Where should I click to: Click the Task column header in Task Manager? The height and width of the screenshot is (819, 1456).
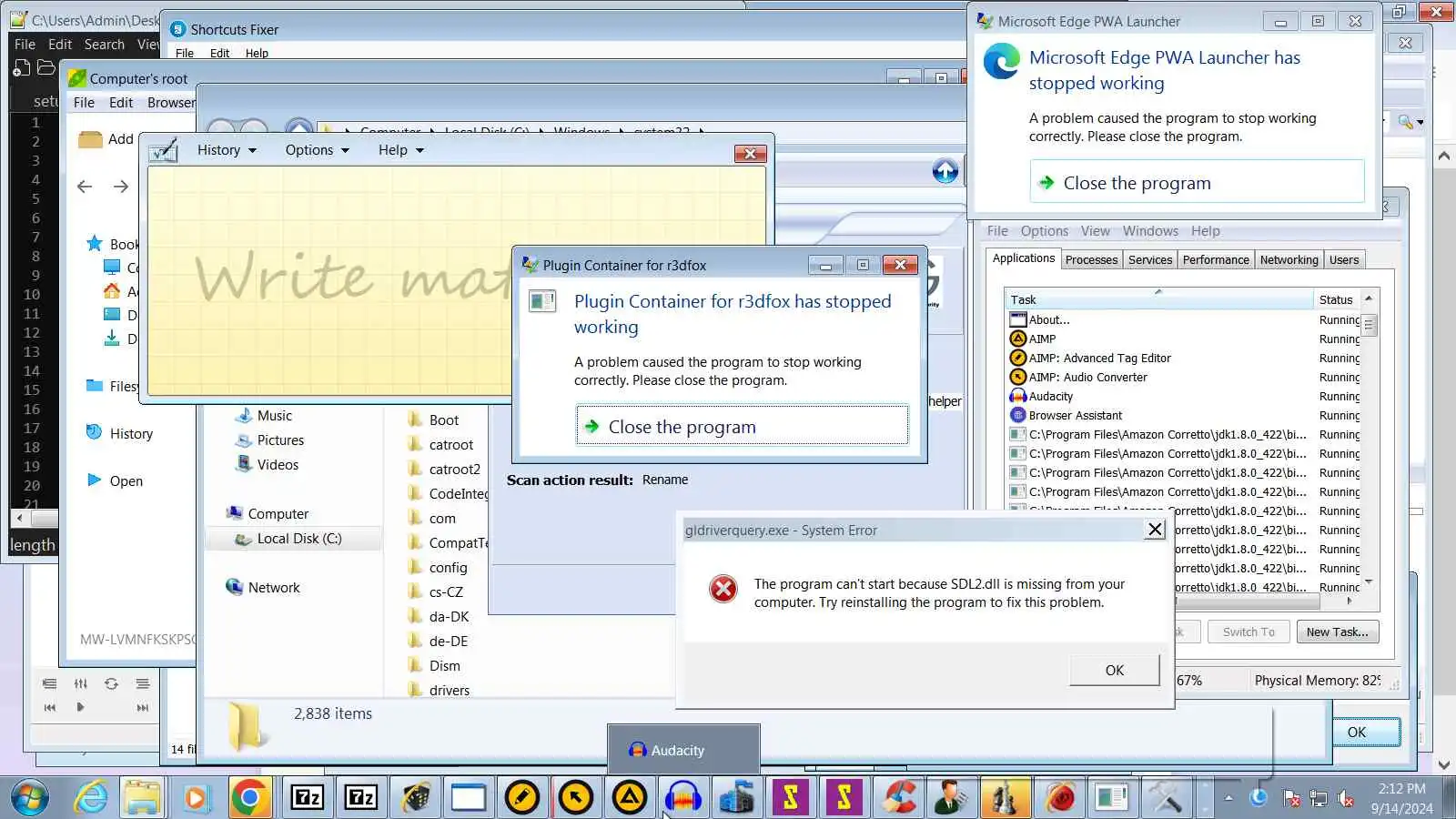(x=1158, y=299)
